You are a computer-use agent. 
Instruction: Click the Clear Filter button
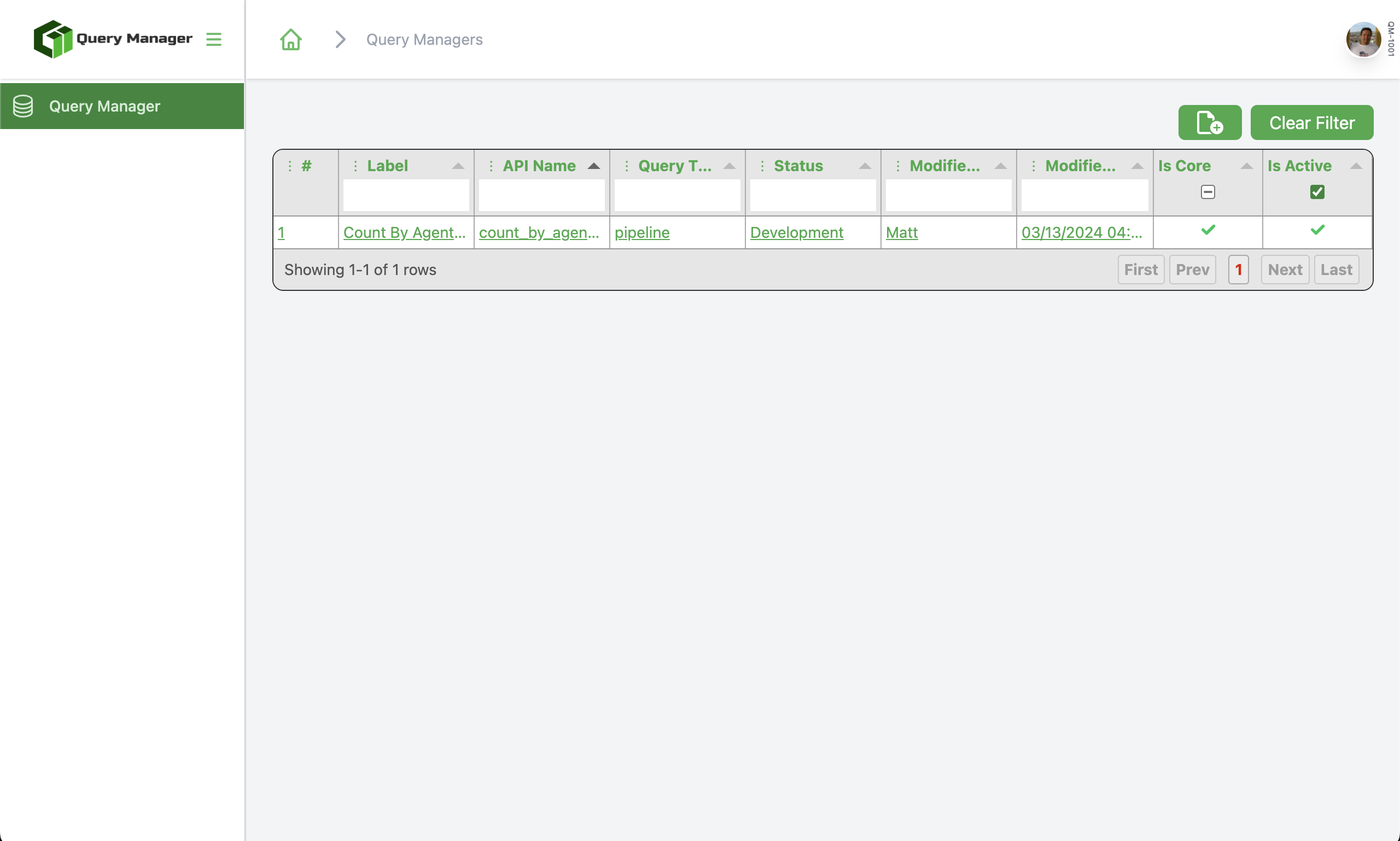point(1311,122)
